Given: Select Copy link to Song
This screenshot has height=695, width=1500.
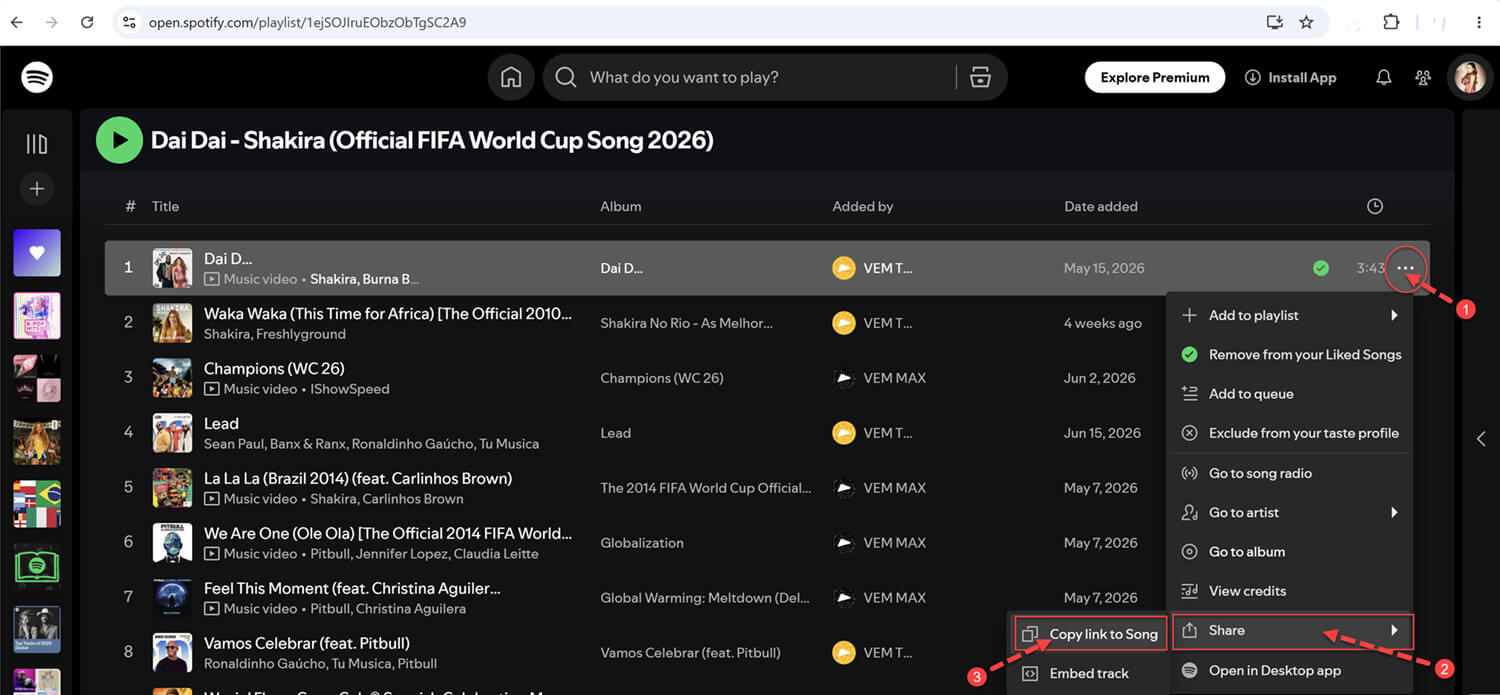Looking at the screenshot, I should coord(1091,634).
